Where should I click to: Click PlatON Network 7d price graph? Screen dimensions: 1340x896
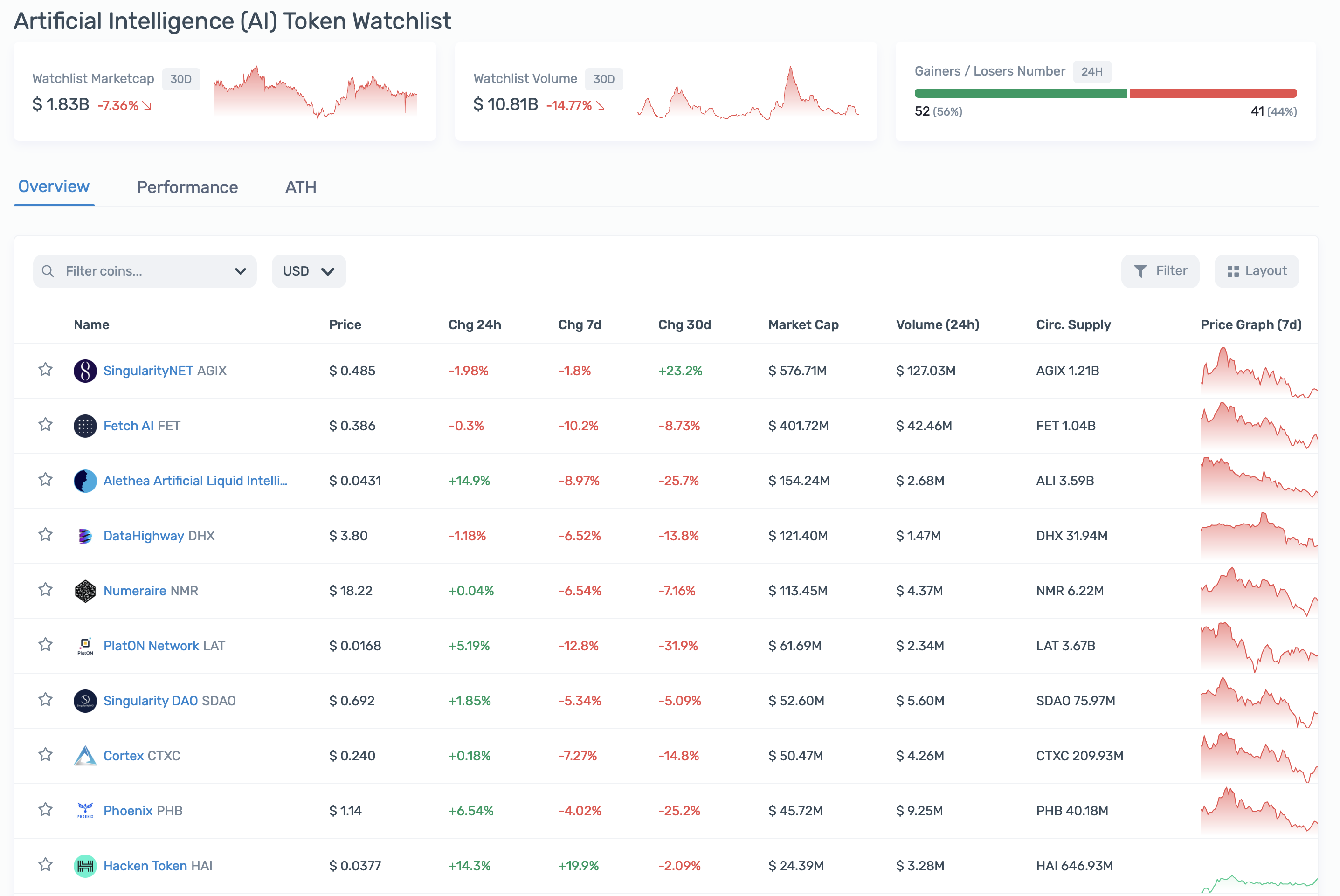[1259, 647]
